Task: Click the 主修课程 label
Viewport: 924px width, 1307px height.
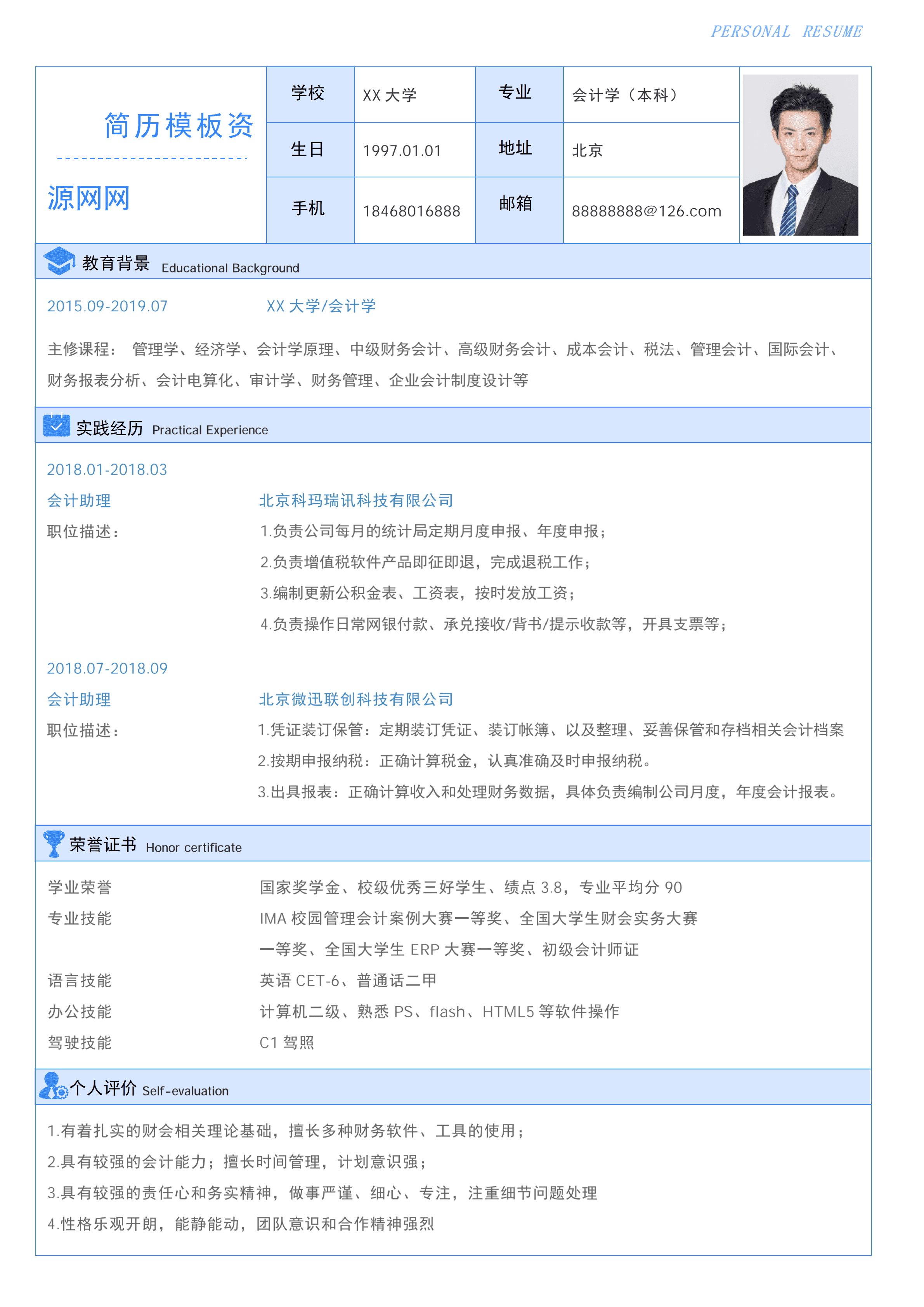Action: [x=82, y=349]
